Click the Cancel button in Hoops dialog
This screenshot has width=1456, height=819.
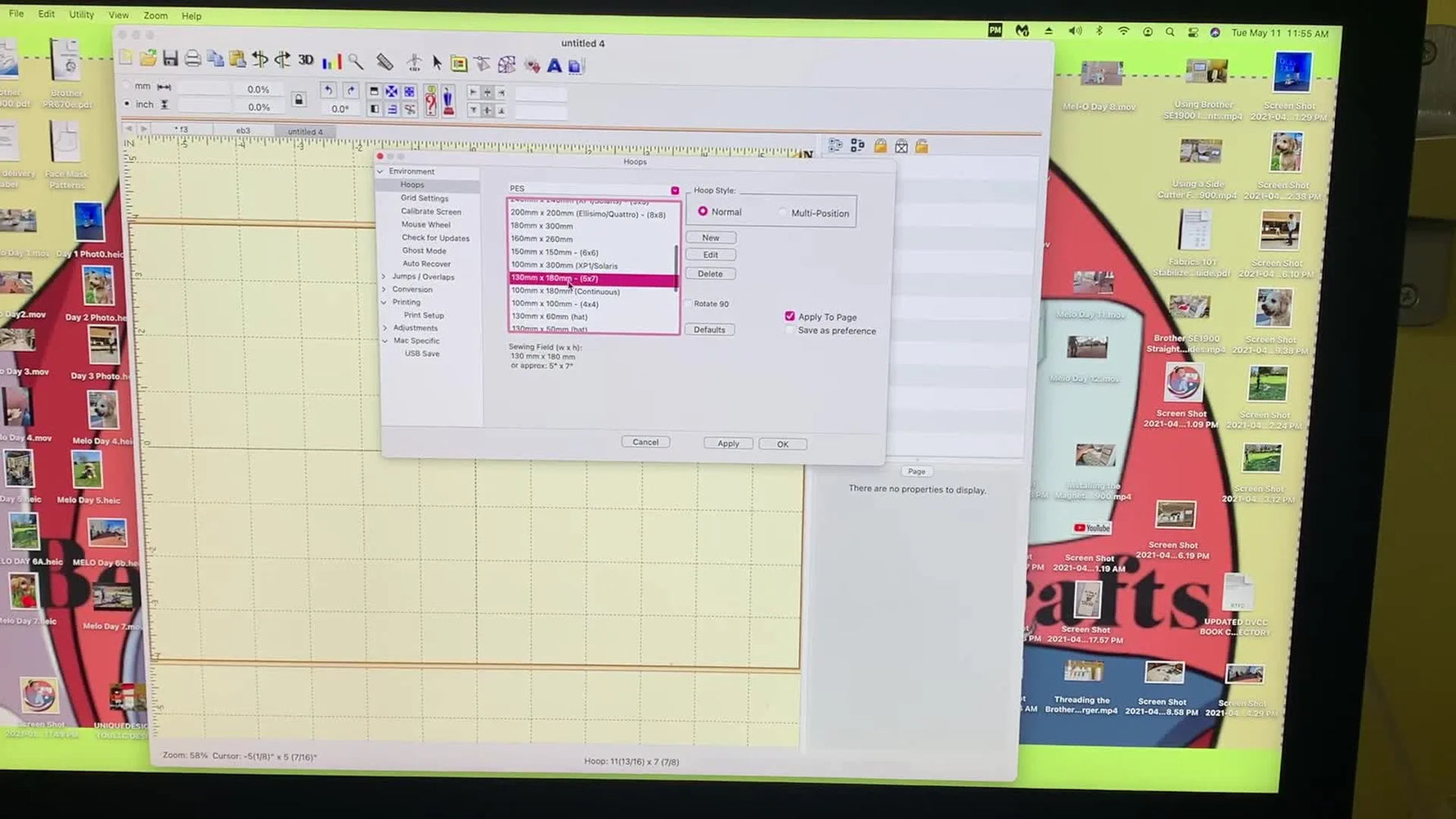tap(645, 442)
